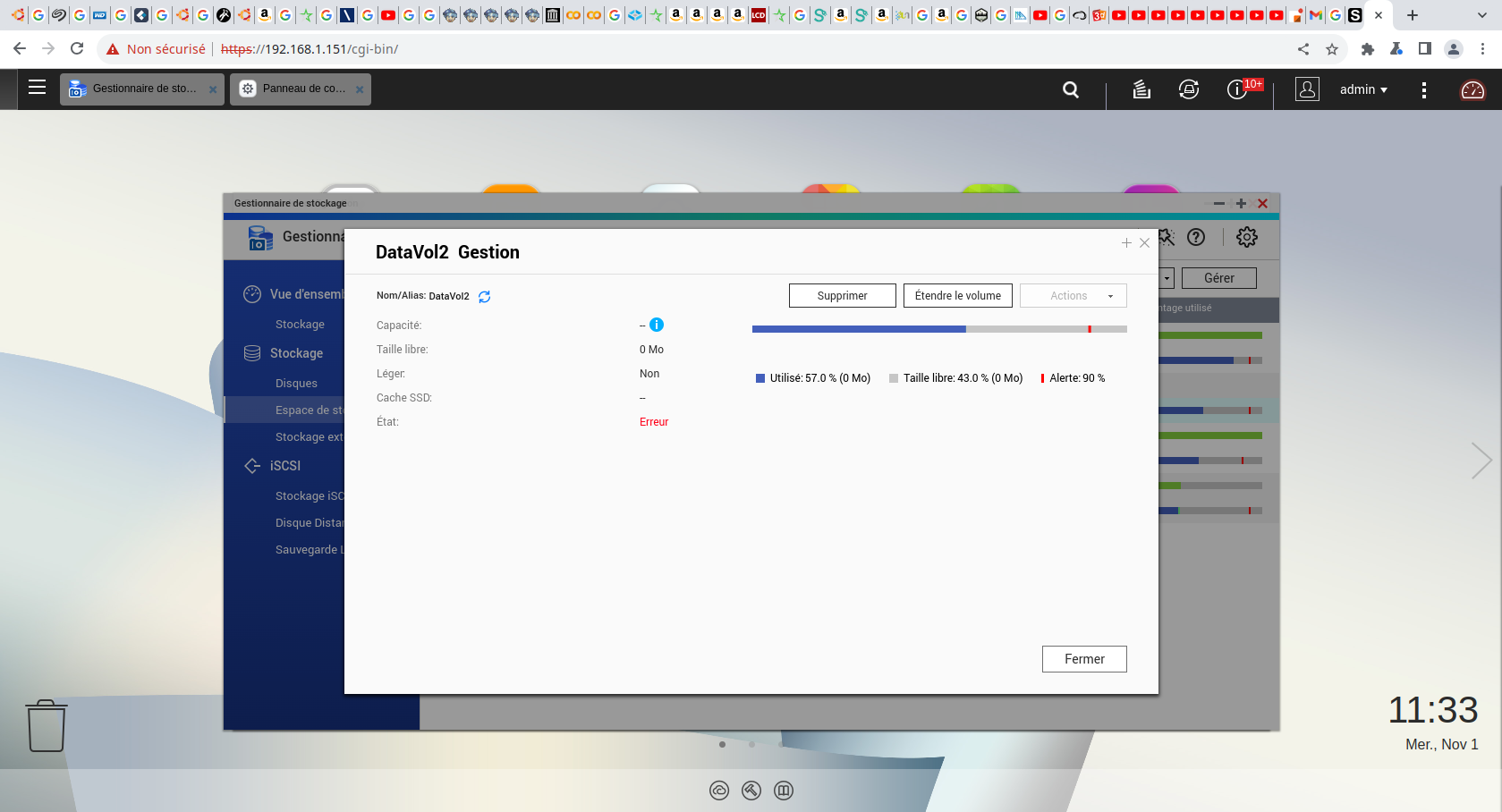Close the Gestionnaire de stockage taskbar tab
The image size is (1502, 812).
point(213,89)
